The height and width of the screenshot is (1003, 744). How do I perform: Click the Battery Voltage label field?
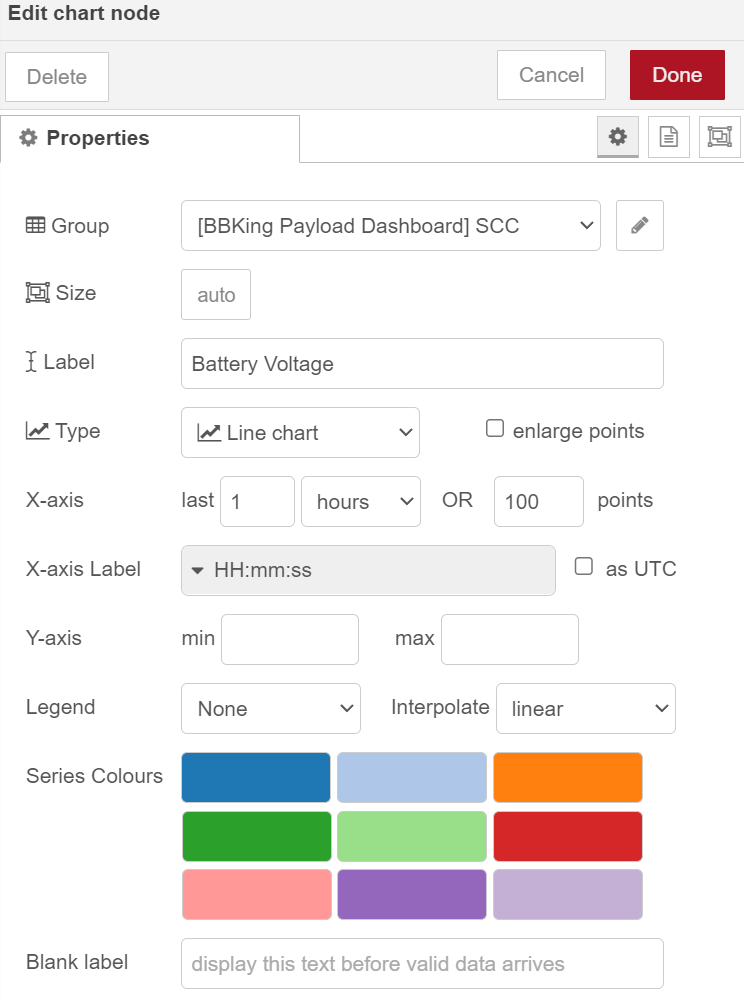(422, 364)
